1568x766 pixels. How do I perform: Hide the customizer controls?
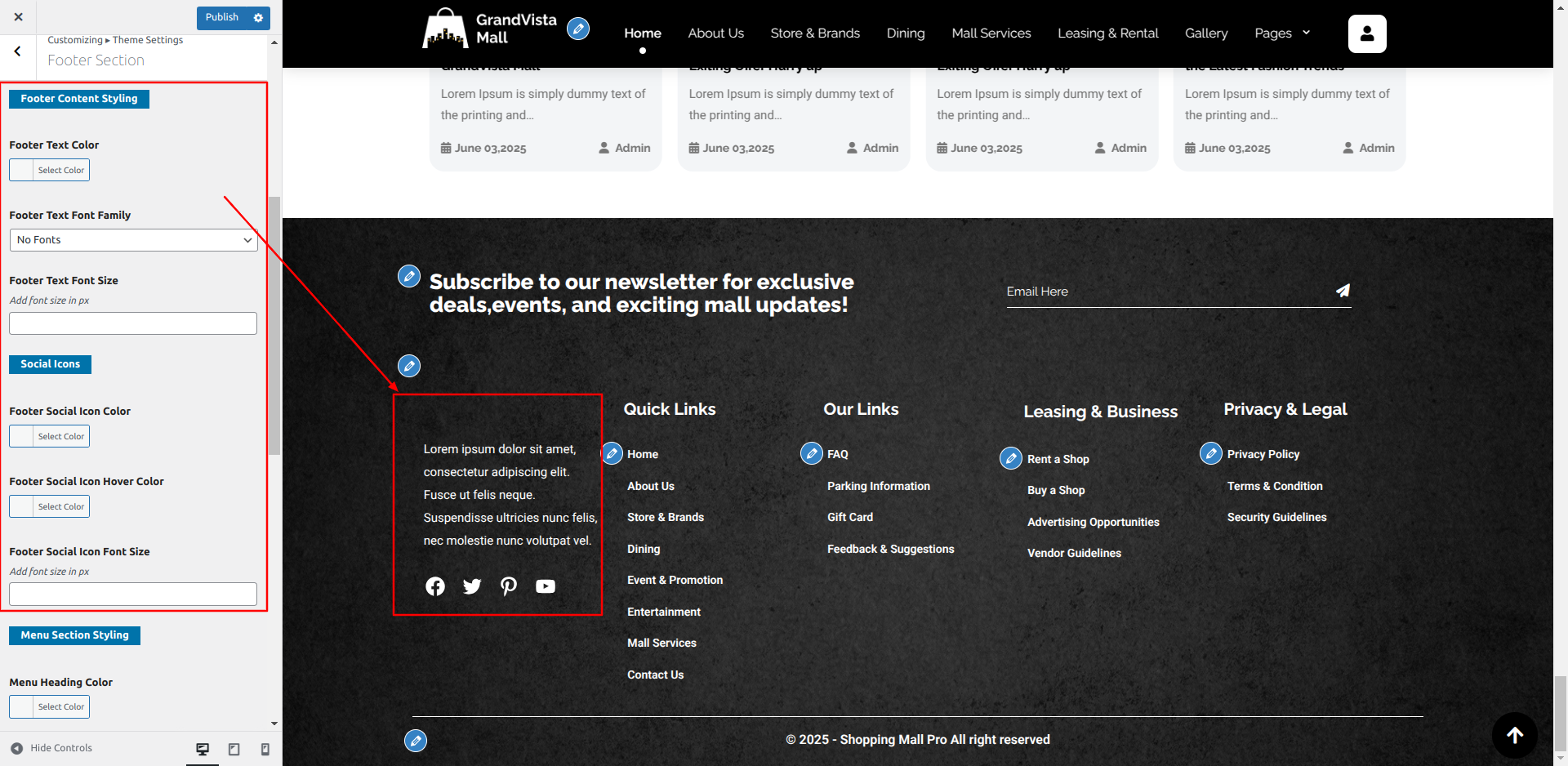tap(51, 748)
